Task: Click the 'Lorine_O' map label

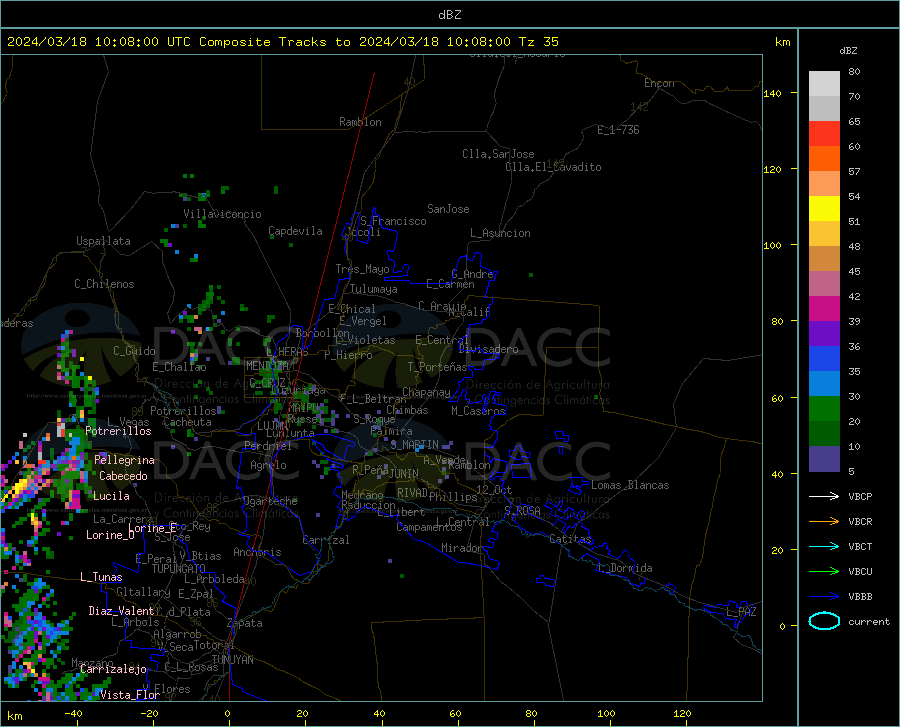Action: pyautogui.click(x=110, y=535)
